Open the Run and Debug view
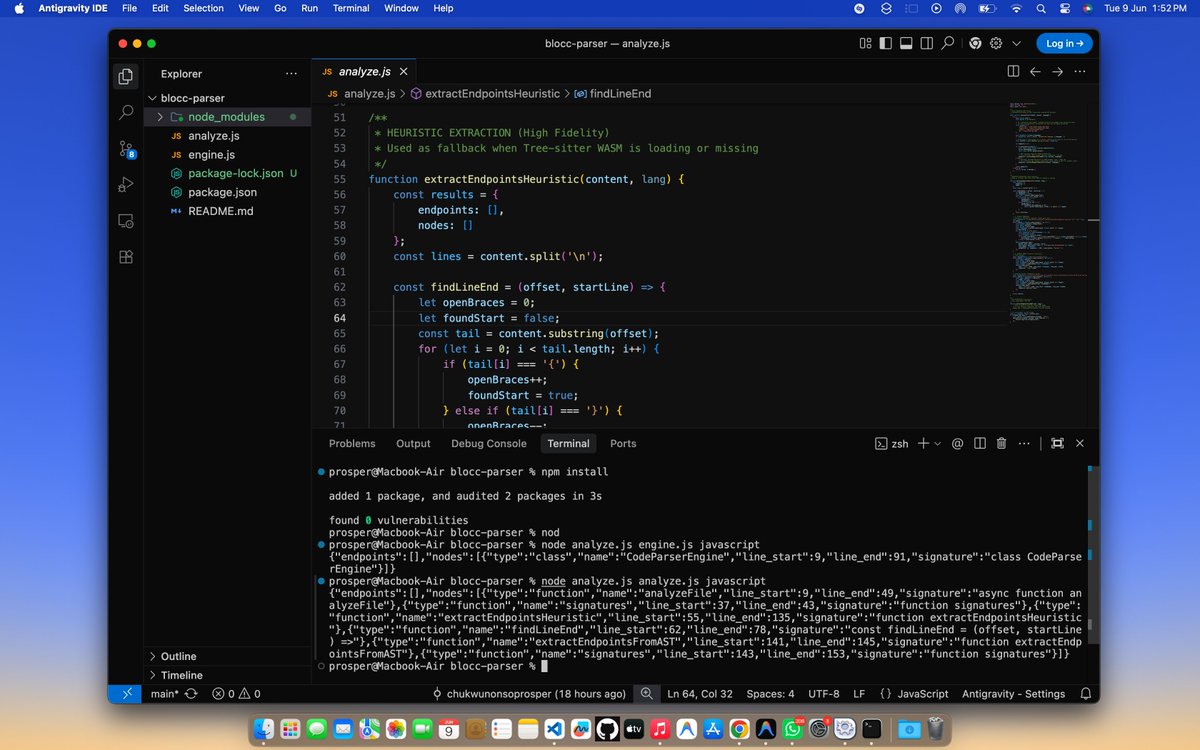 [126, 185]
